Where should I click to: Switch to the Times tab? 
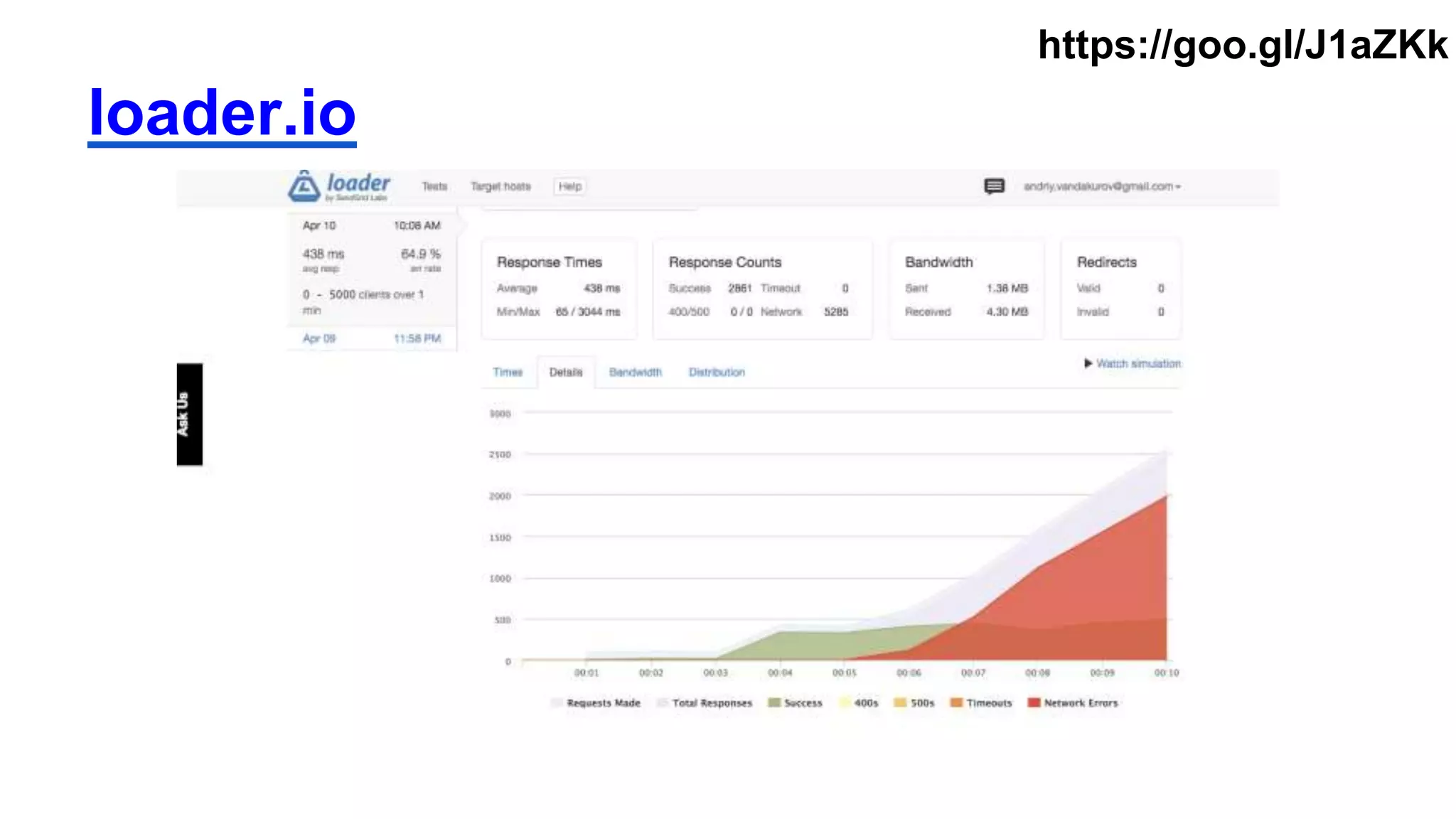[508, 373]
